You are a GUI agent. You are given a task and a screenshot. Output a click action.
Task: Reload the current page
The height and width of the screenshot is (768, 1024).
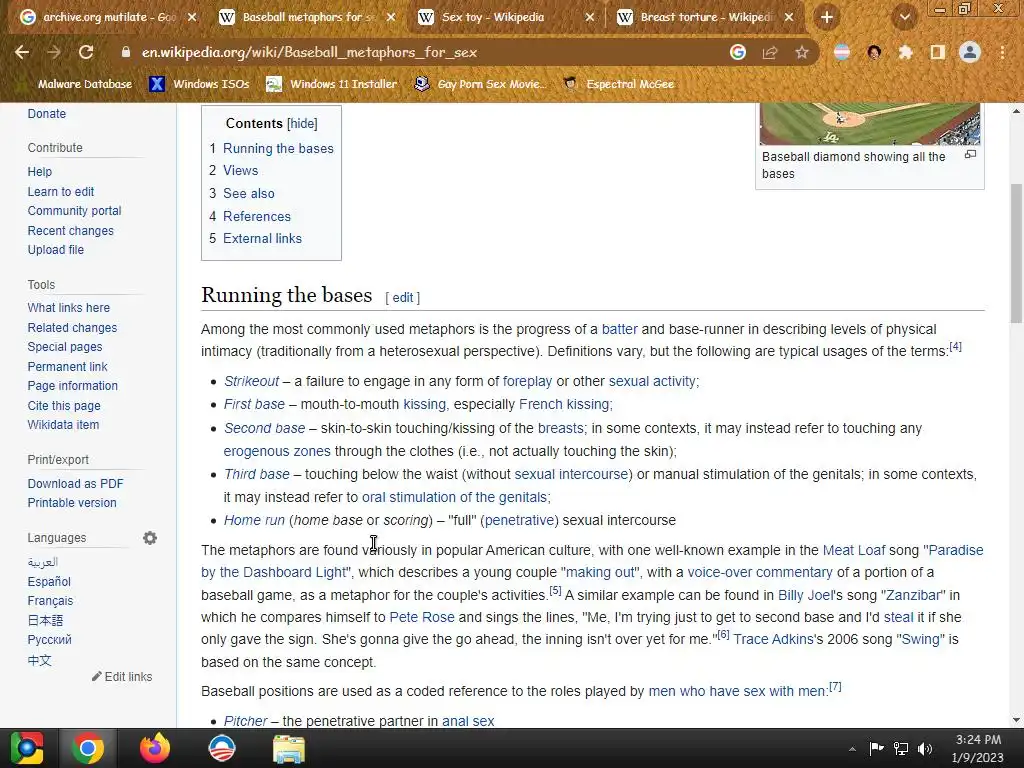86,52
